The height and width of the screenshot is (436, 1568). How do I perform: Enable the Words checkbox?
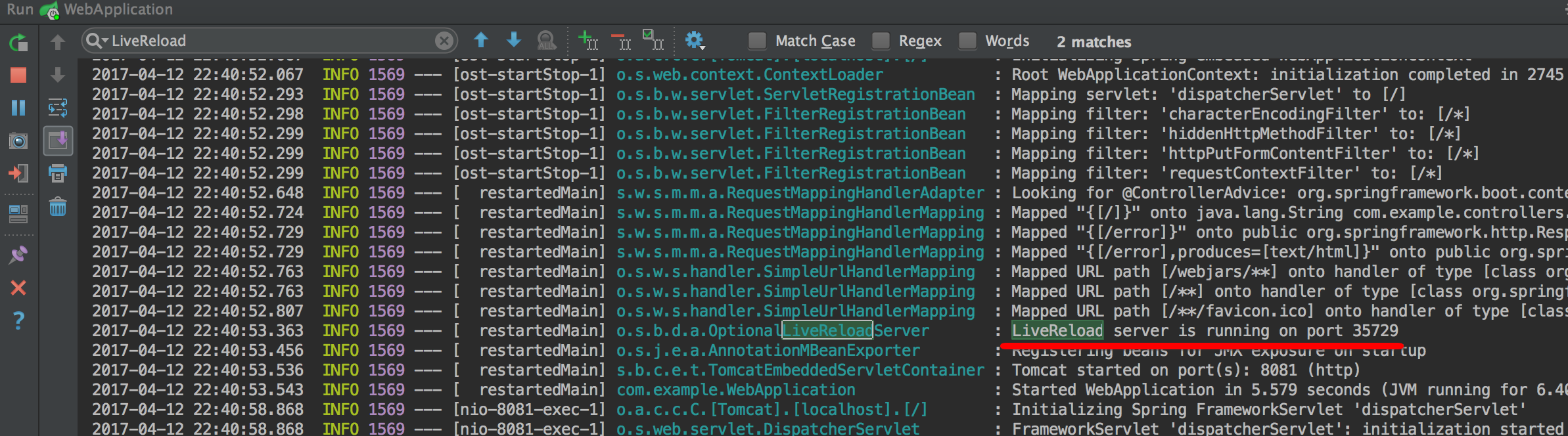967,41
